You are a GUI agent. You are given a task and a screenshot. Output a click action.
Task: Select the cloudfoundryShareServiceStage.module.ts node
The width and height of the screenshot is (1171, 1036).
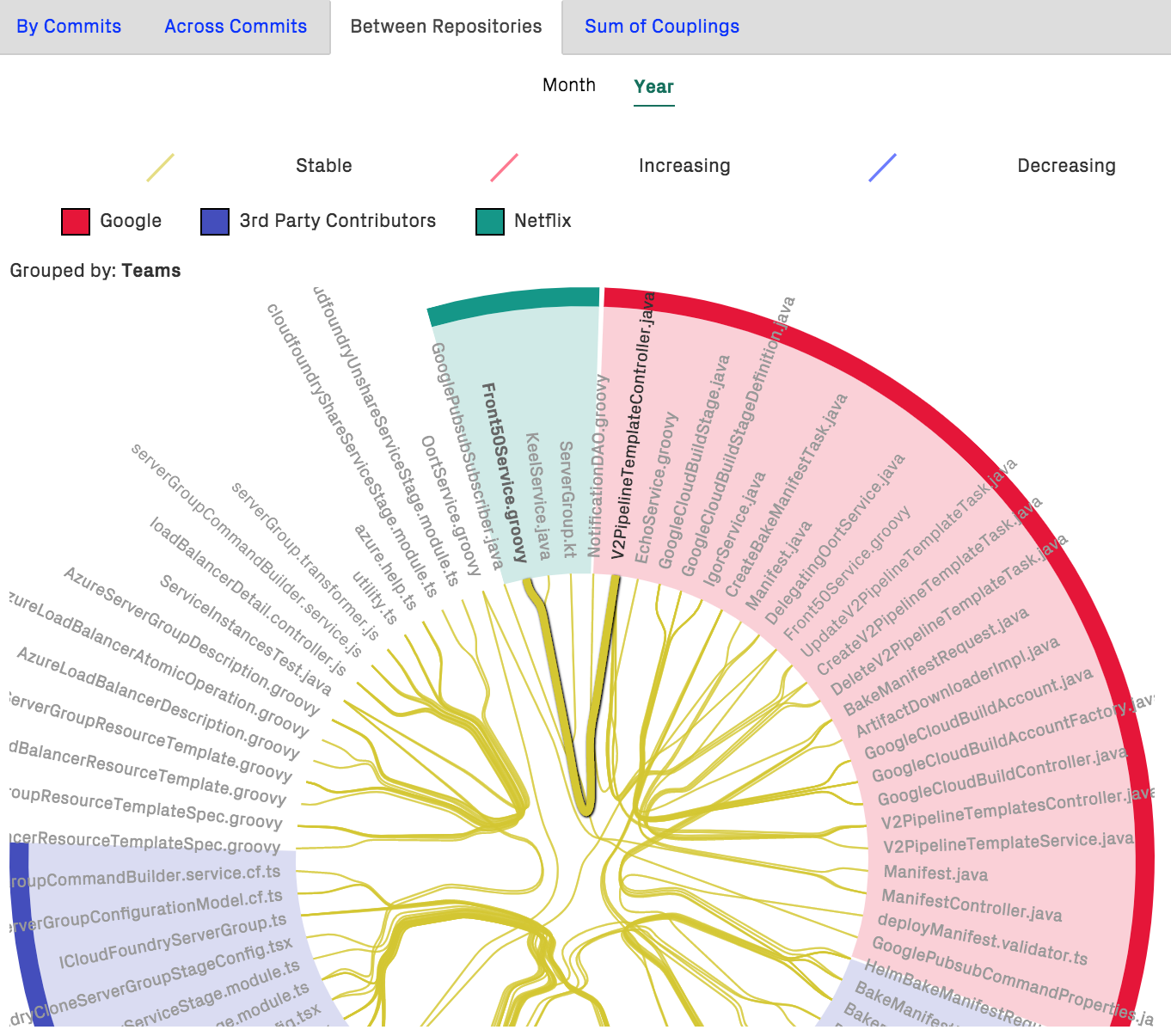point(352,451)
